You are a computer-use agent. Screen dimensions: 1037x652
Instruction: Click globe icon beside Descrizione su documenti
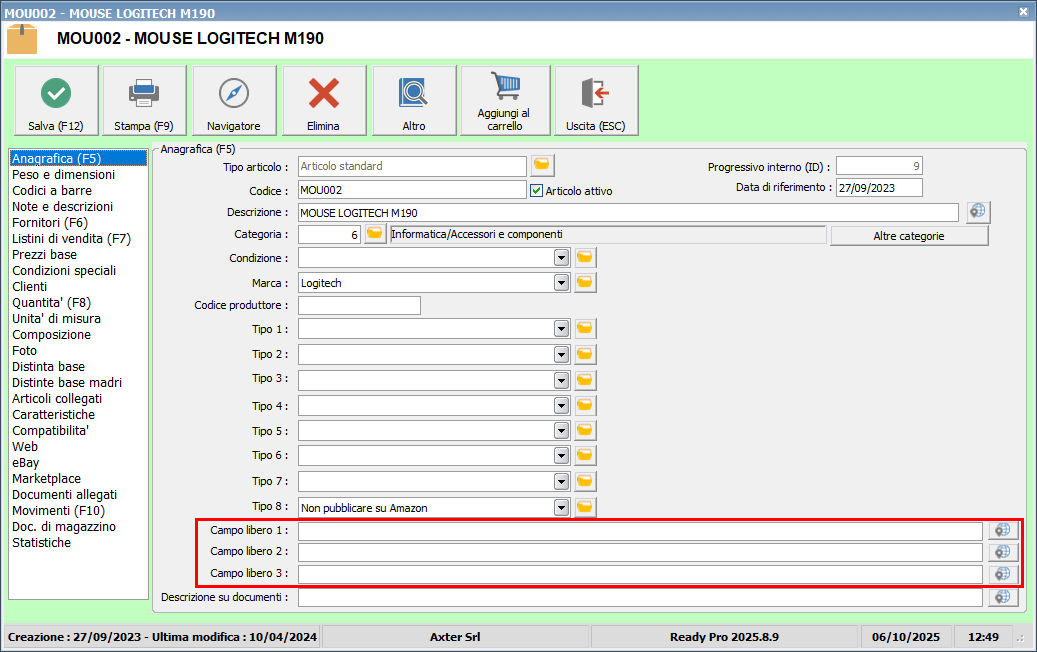click(x=1003, y=597)
